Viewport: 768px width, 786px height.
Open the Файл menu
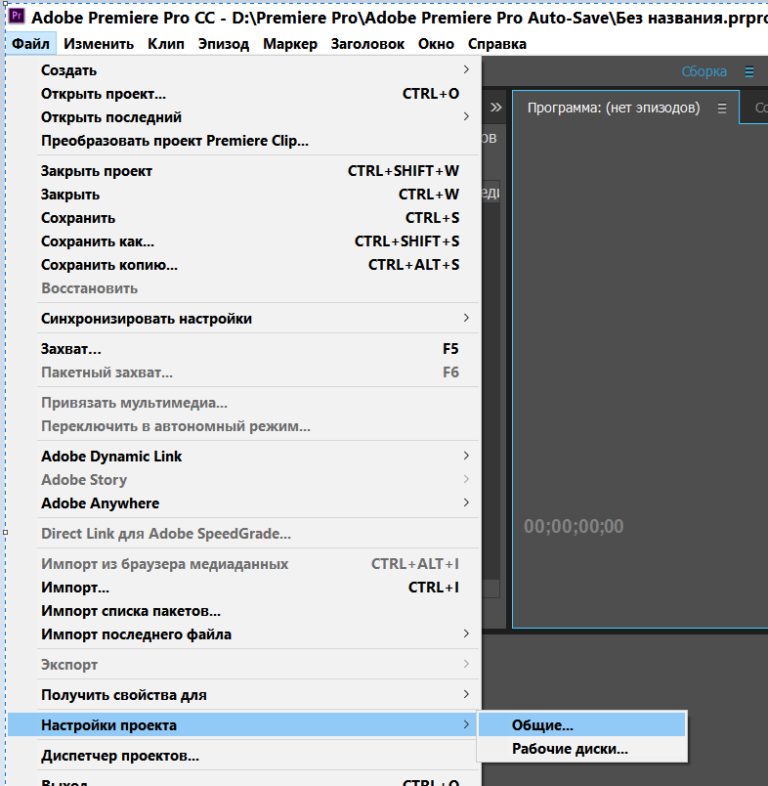[x=31, y=44]
